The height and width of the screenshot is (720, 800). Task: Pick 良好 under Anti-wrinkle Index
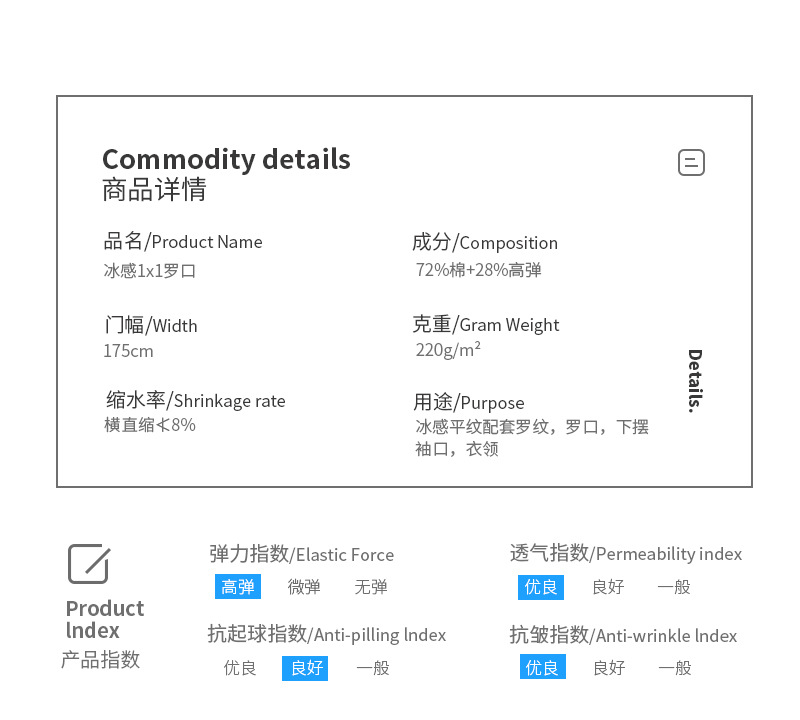click(x=609, y=668)
